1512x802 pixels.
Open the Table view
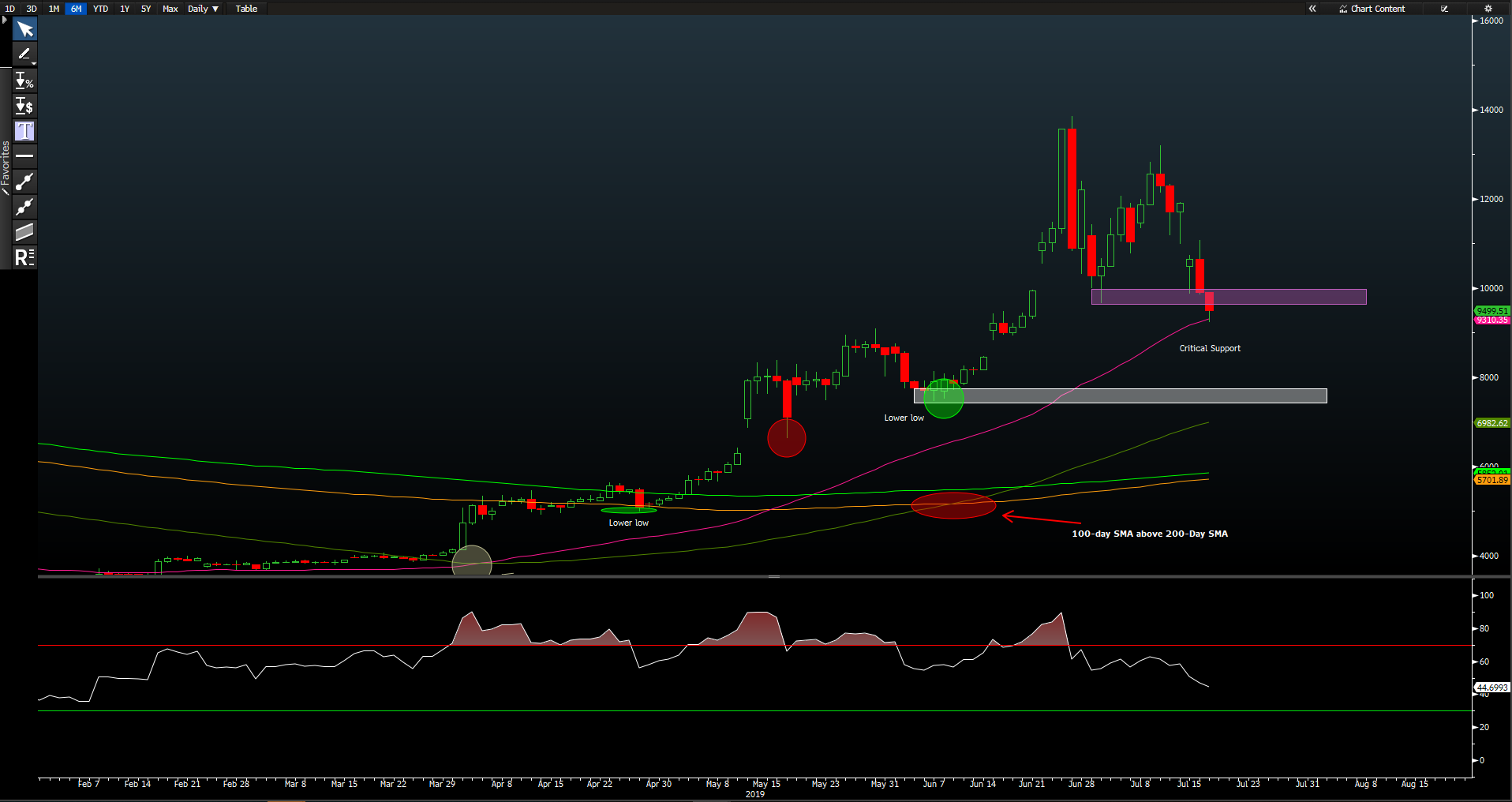[246, 9]
